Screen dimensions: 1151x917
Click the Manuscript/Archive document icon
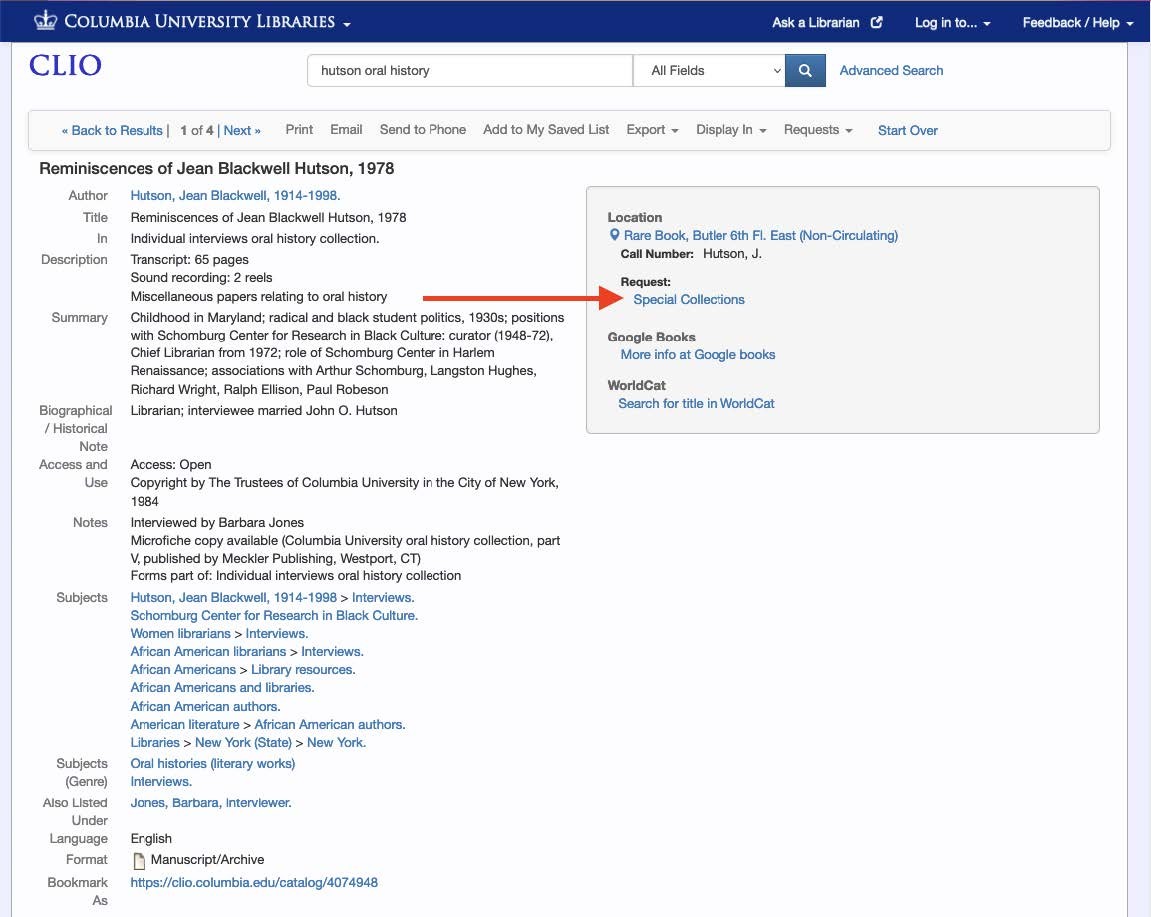pos(139,859)
